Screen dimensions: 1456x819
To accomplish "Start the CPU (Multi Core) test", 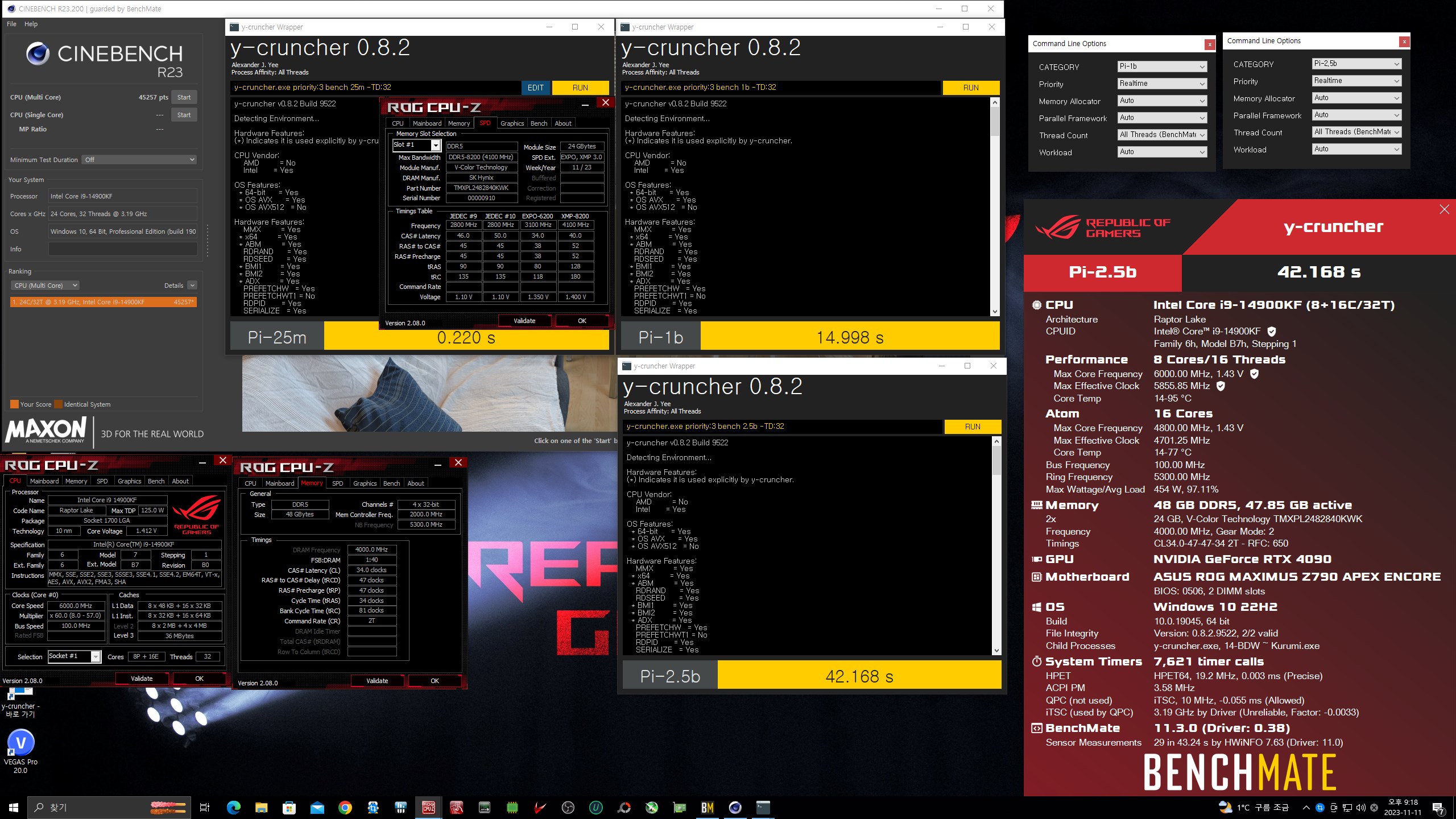I will [x=184, y=97].
